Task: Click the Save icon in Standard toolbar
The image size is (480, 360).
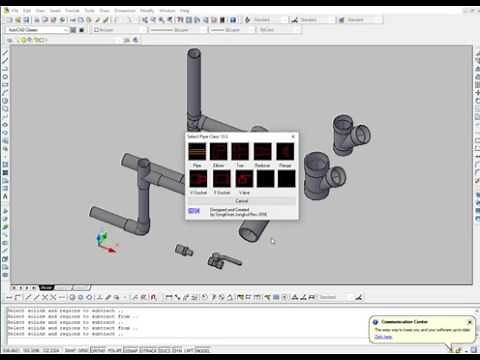Action: (x=26, y=20)
